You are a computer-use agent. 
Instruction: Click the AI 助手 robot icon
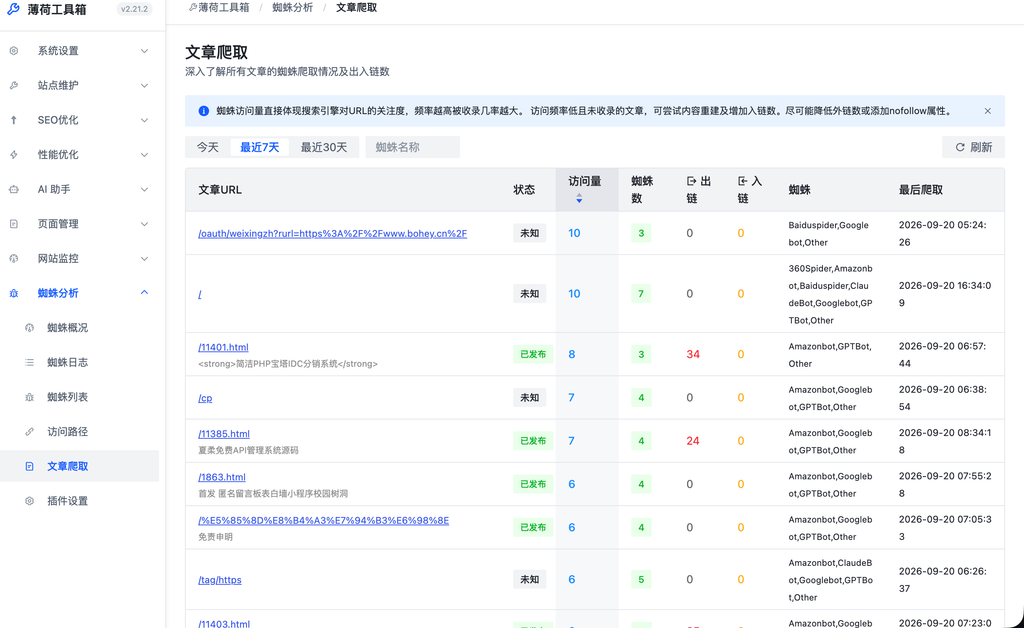14,189
